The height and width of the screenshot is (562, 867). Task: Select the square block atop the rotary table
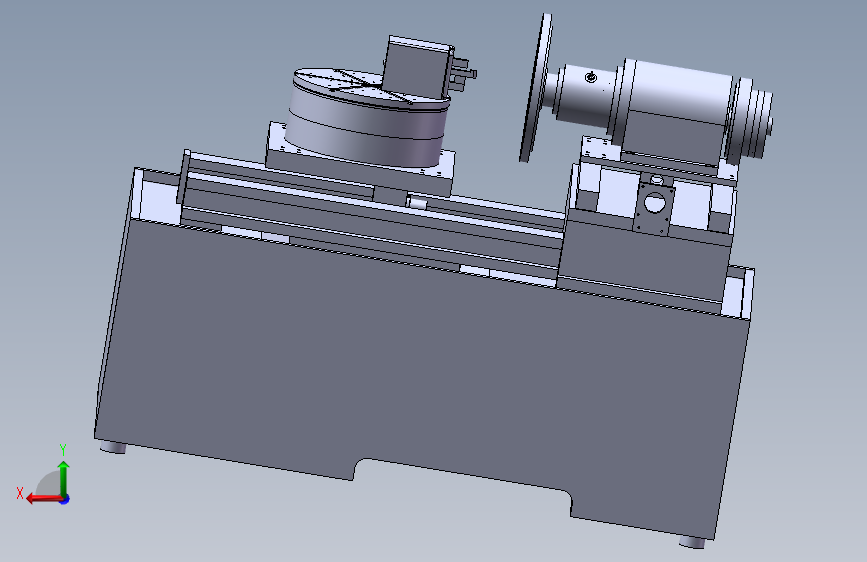pos(419,65)
